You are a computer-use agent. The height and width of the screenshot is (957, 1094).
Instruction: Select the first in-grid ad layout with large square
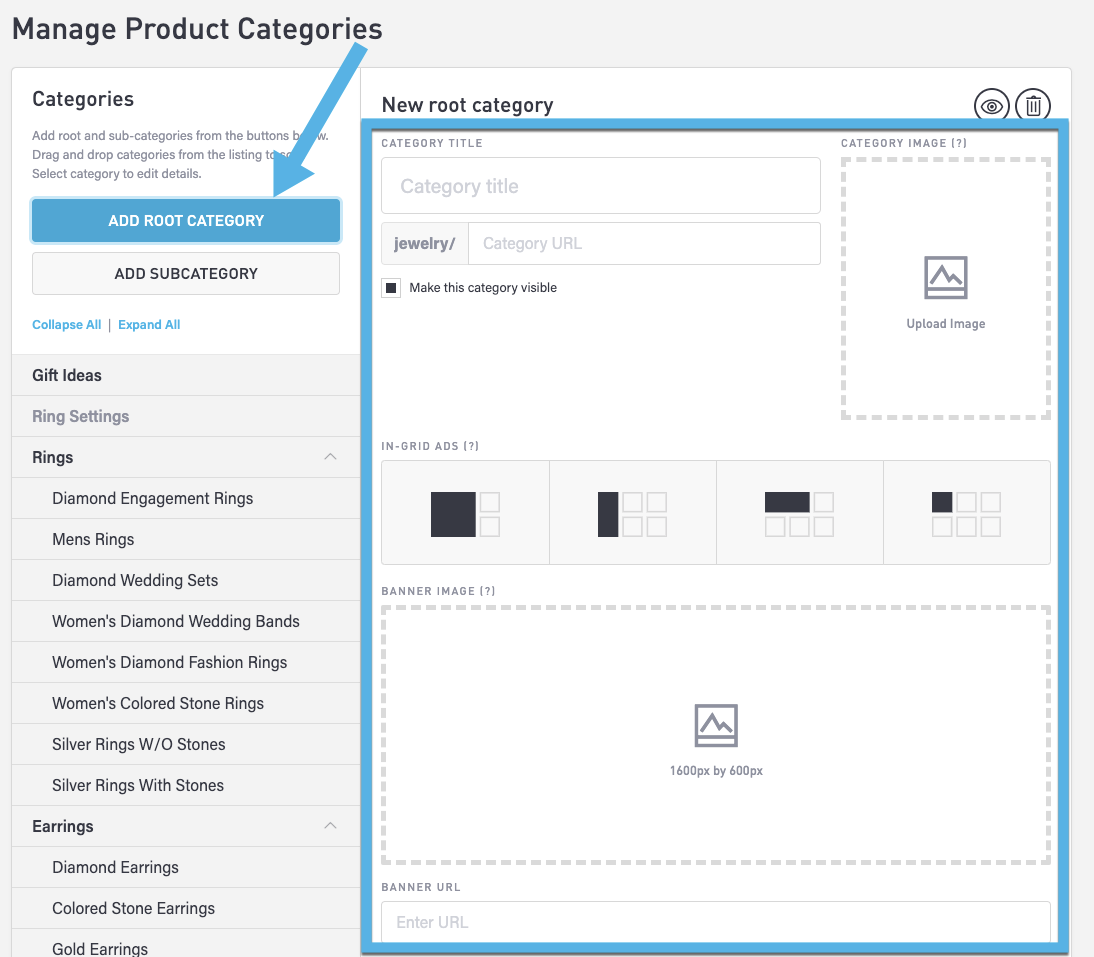pyautogui.click(x=465, y=513)
